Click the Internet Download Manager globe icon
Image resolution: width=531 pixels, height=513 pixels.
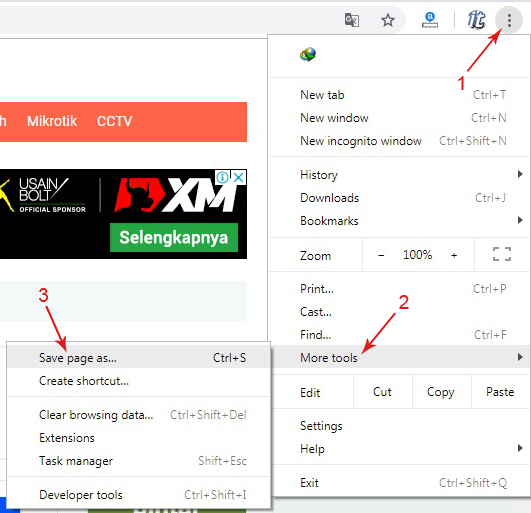pyautogui.click(x=308, y=55)
